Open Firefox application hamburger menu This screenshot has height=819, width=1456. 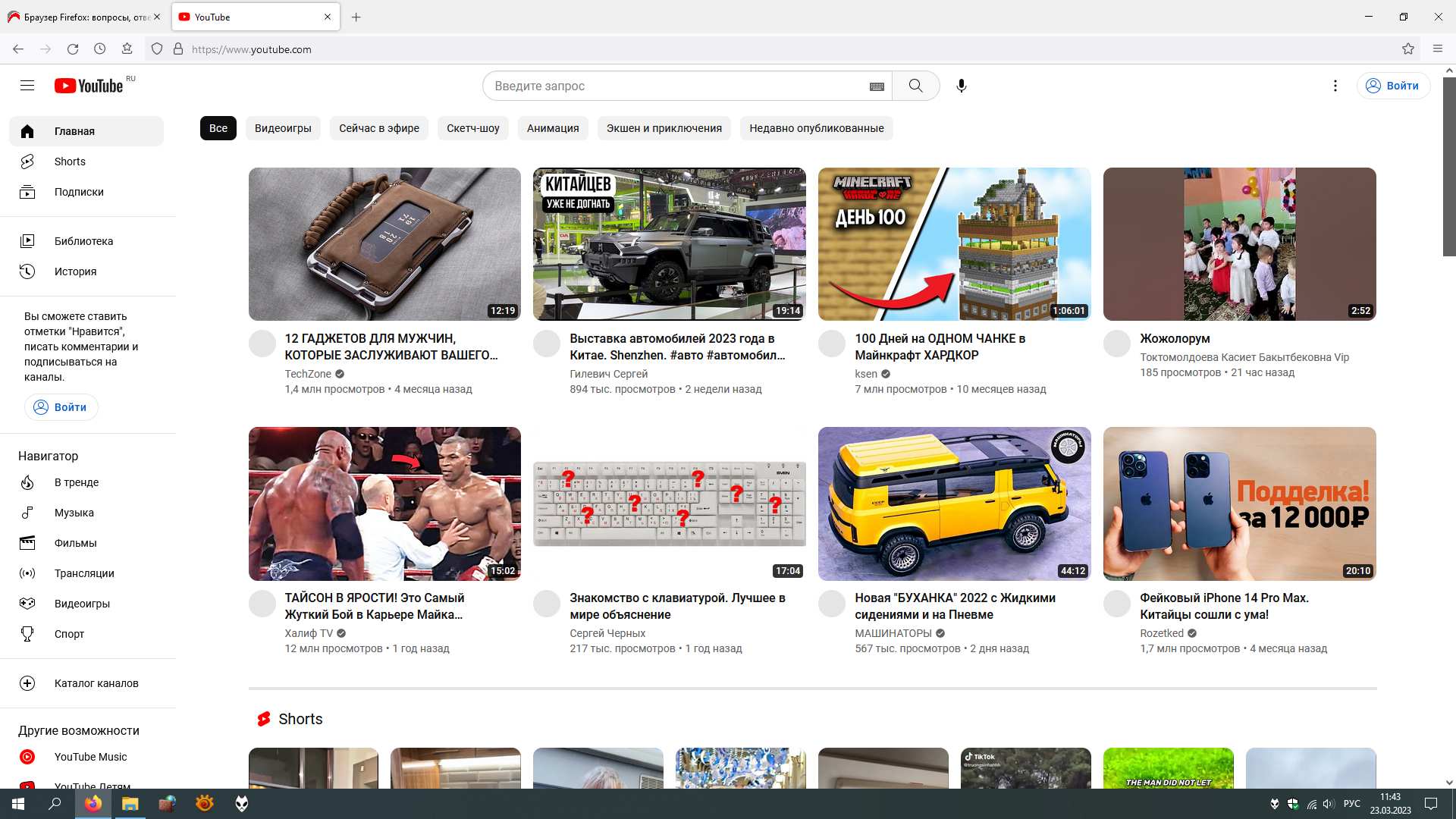click(x=1437, y=49)
